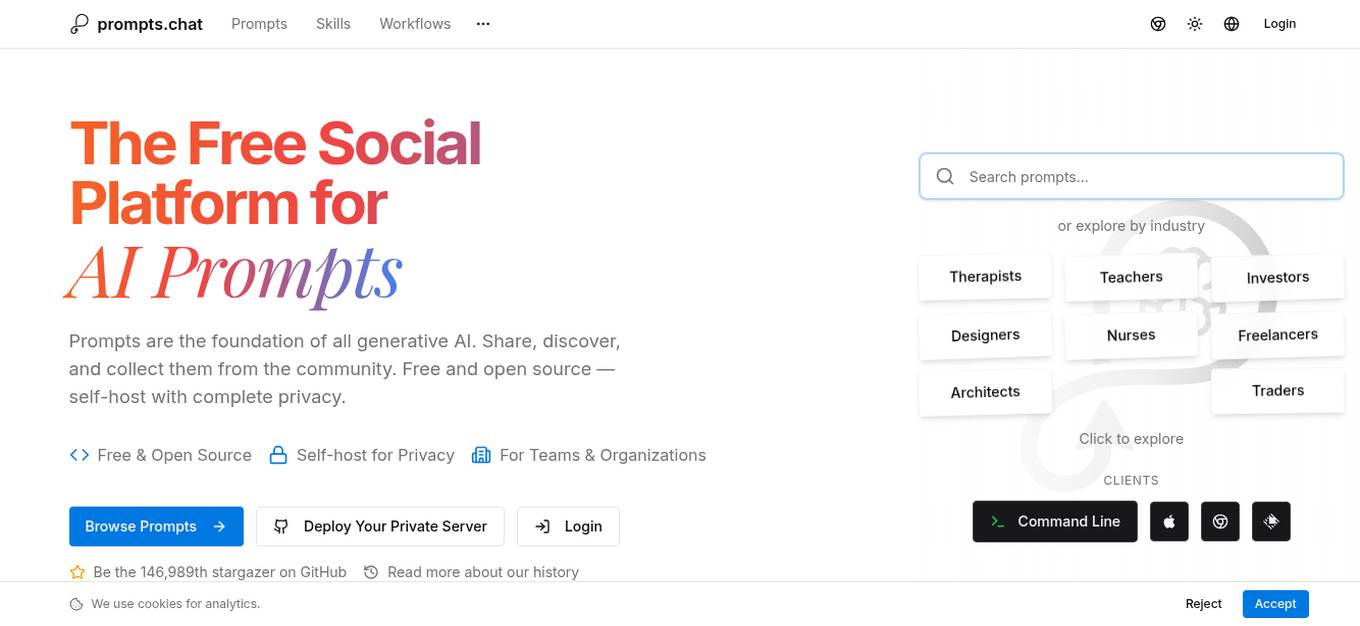Click the prompts.chat logo
Viewport: 1360px width, 626px height.
(136, 24)
